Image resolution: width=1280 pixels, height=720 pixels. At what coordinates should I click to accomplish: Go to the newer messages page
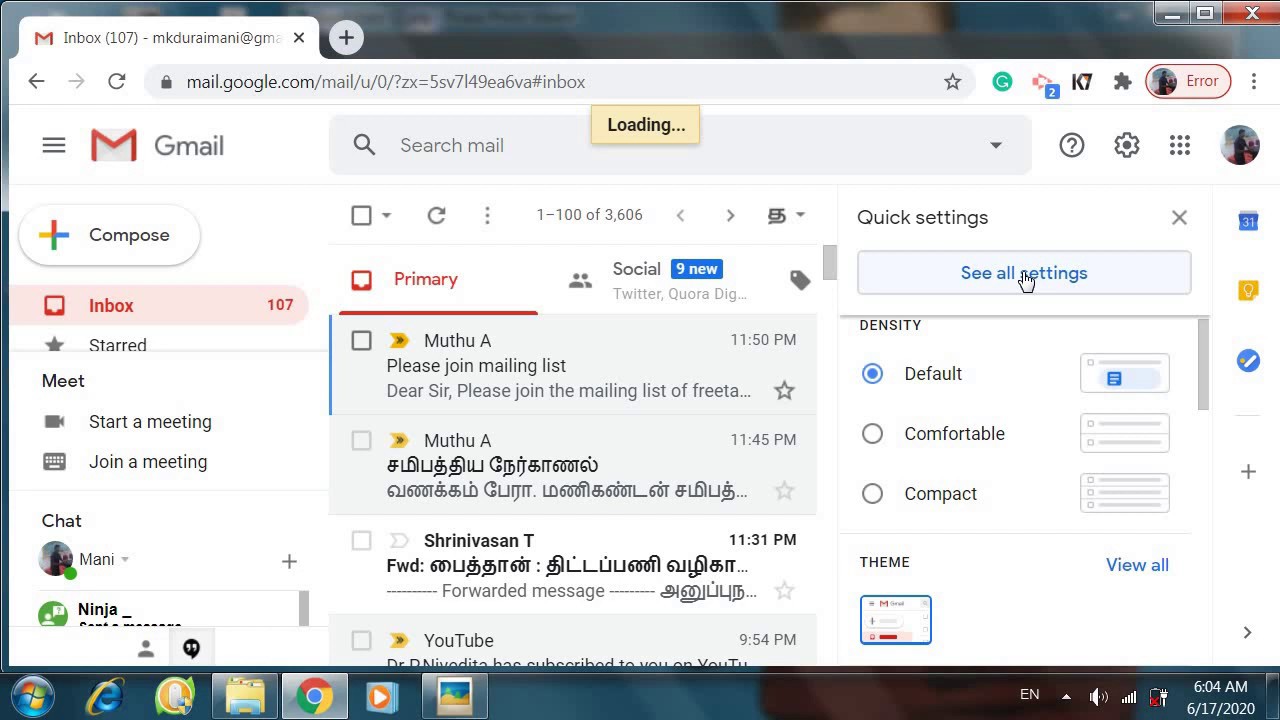point(680,215)
